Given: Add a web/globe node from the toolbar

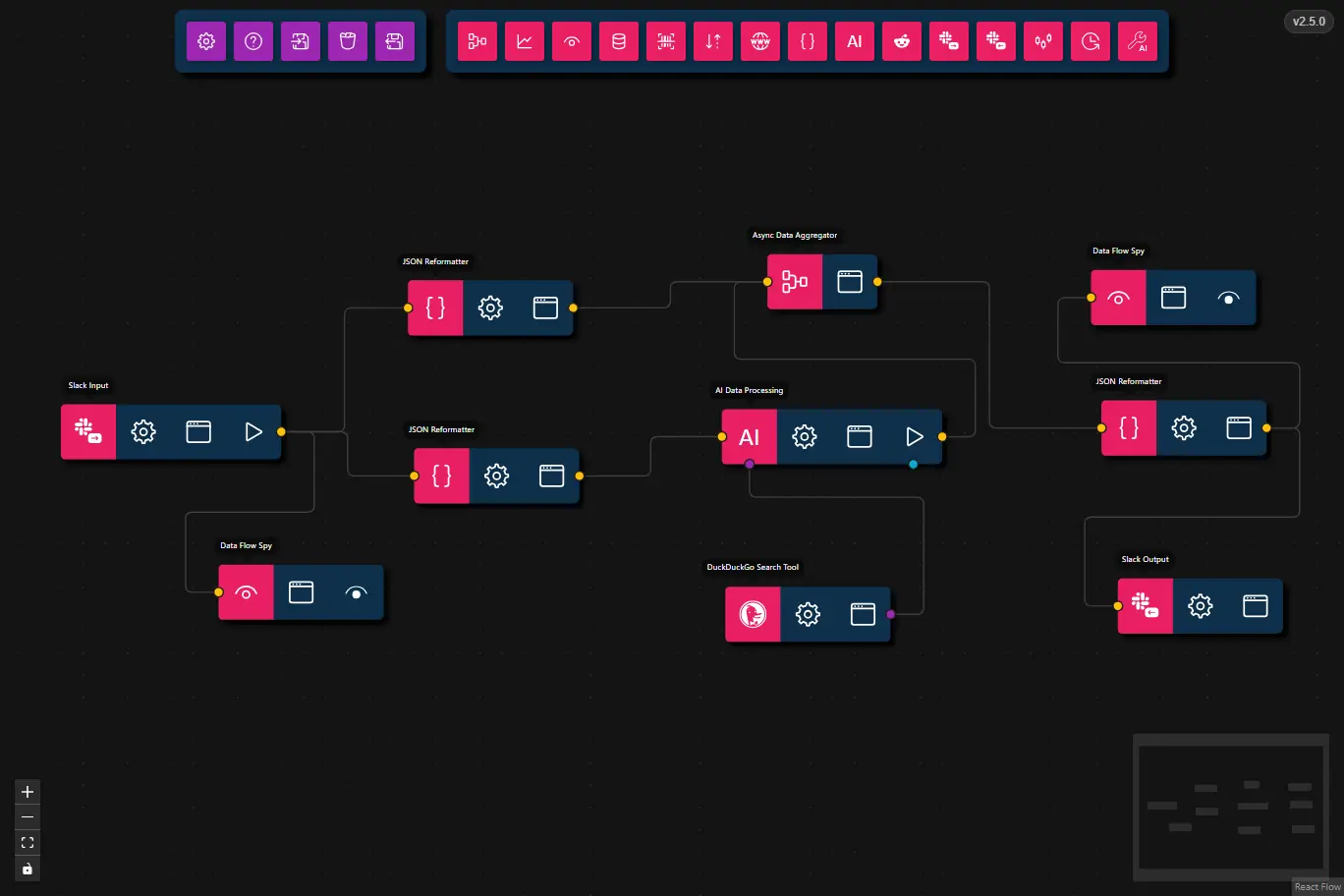Looking at the screenshot, I should [x=759, y=41].
